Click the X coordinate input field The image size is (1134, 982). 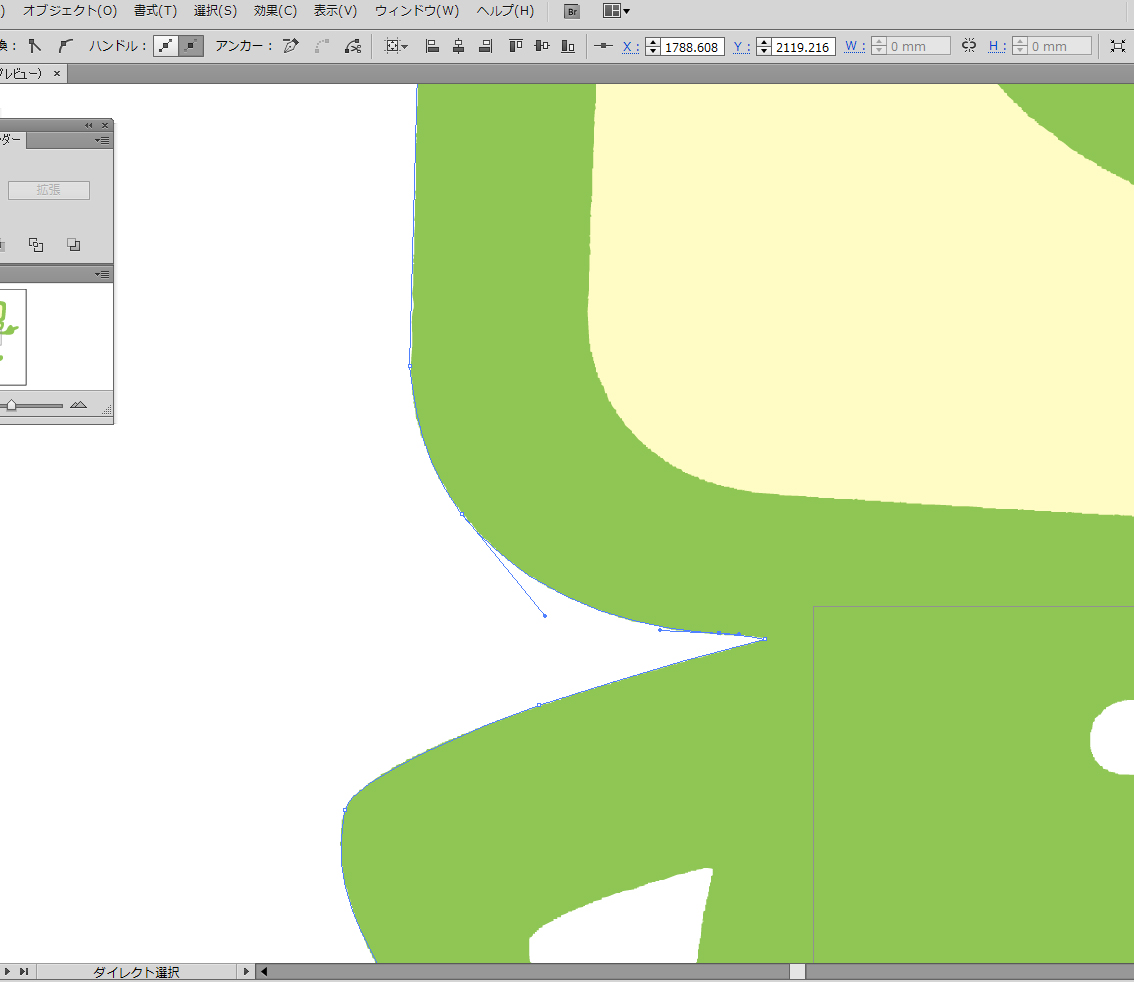[x=692, y=47]
